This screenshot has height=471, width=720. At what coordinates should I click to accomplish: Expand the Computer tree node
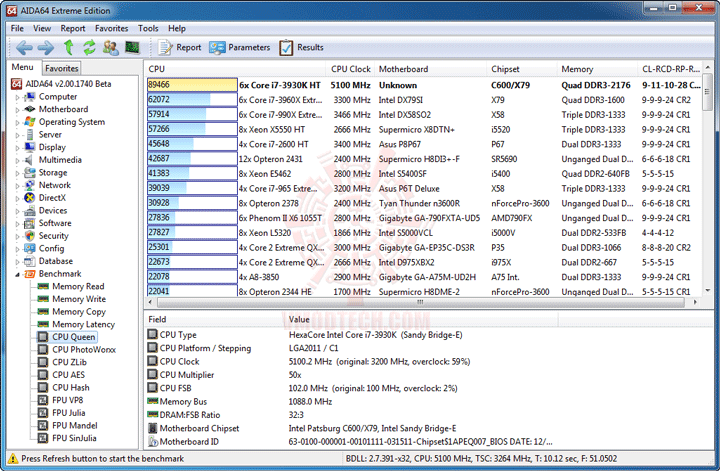(x=17, y=97)
